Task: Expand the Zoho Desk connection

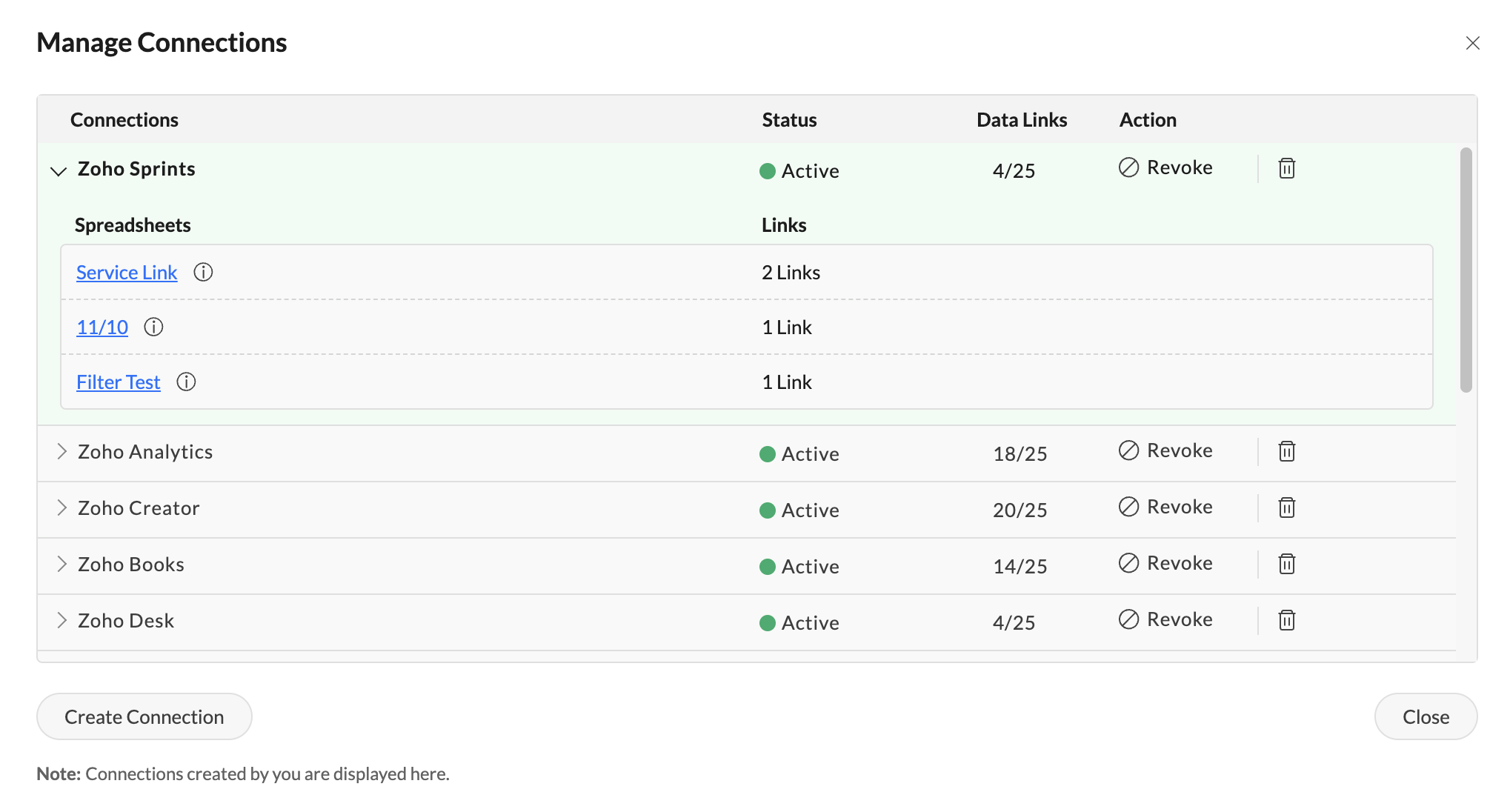Action: 61,621
